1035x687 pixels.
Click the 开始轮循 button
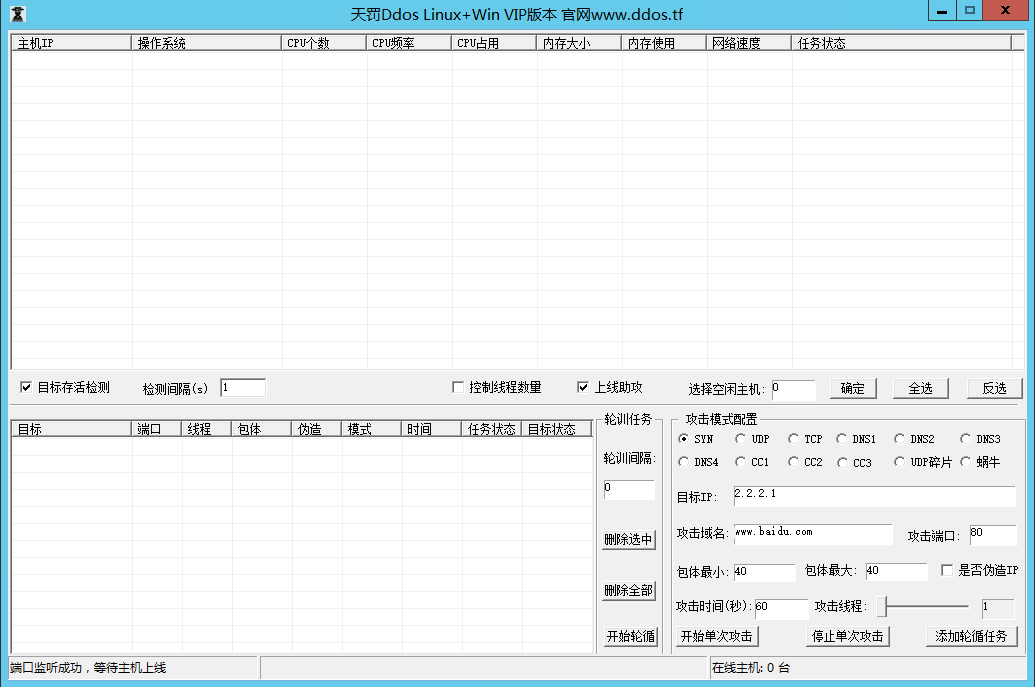click(630, 636)
